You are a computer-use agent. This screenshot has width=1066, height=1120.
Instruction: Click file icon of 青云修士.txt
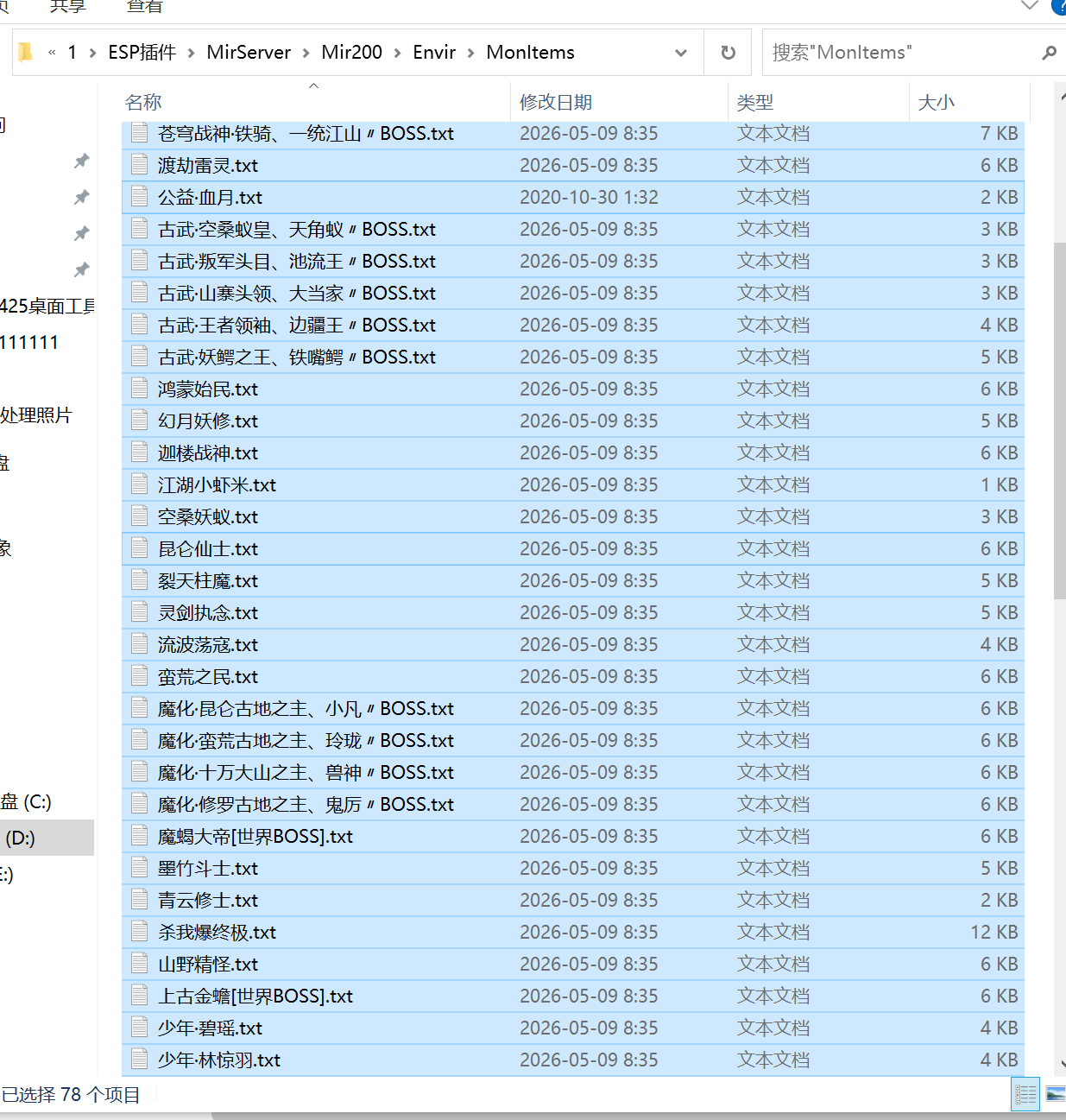139,899
